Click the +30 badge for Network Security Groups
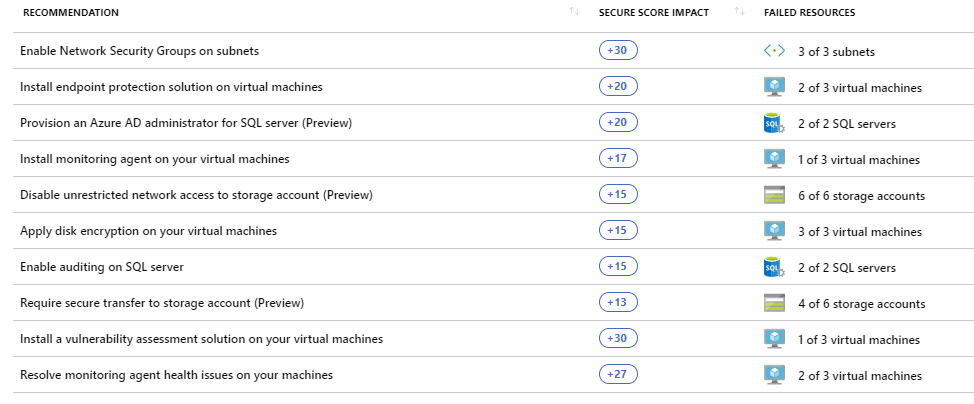The image size is (974, 404). tap(617, 51)
